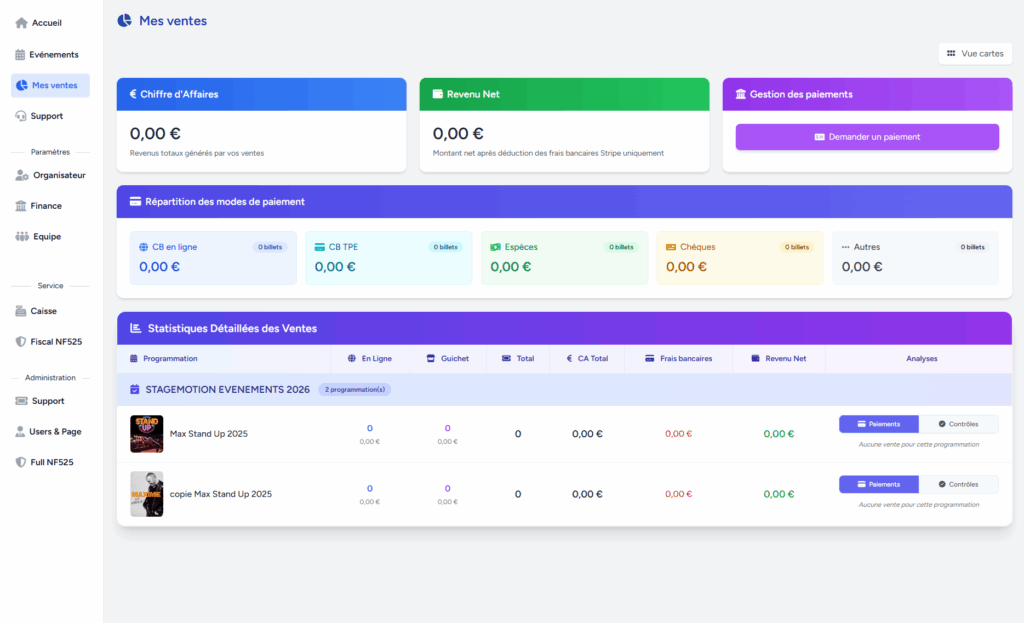
Task: Click Demander un paiement button
Action: 867,137
